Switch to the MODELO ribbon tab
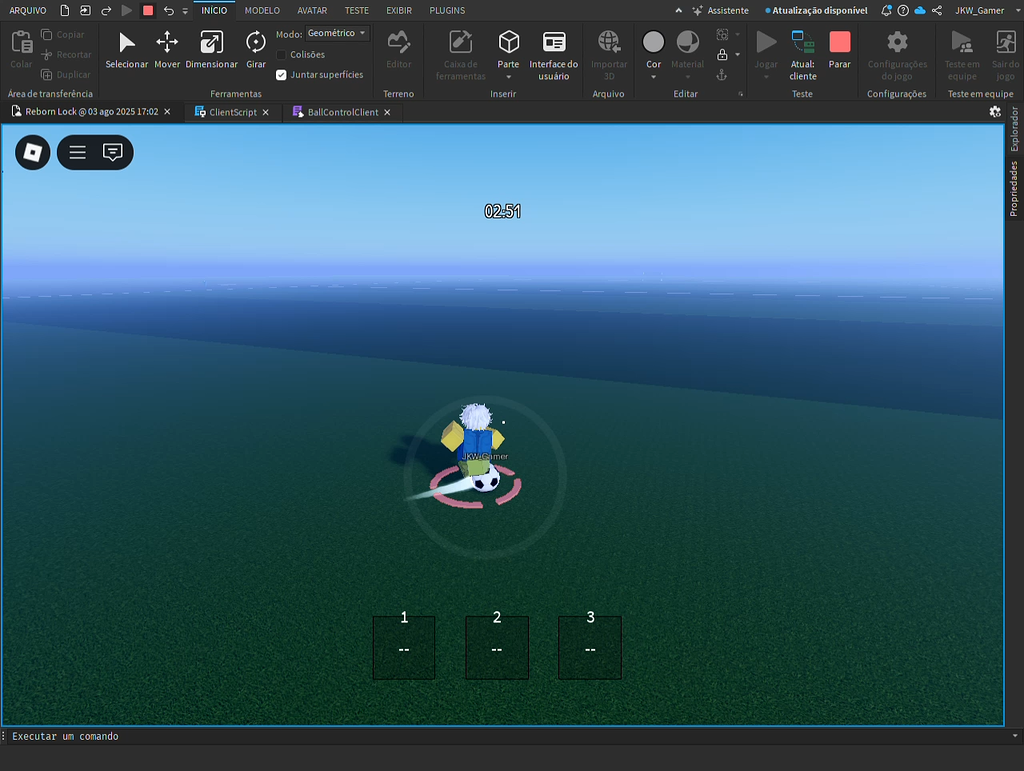This screenshot has height=771, width=1024. (x=261, y=10)
